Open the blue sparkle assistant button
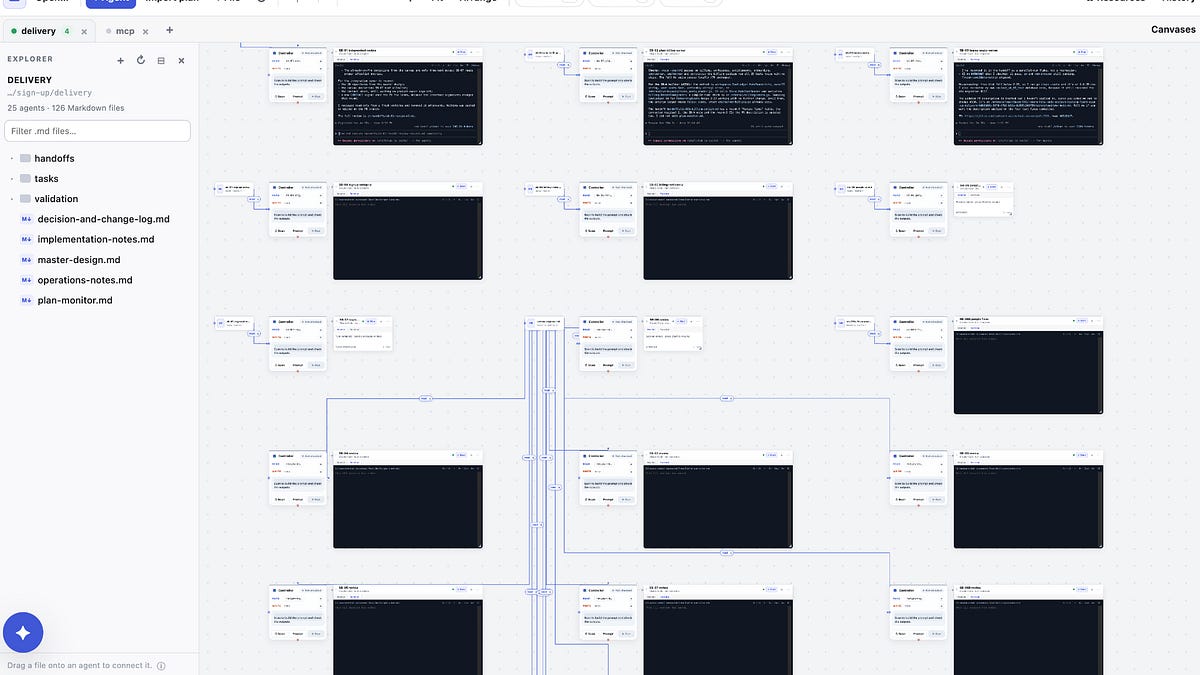The image size is (1200, 675). point(23,632)
